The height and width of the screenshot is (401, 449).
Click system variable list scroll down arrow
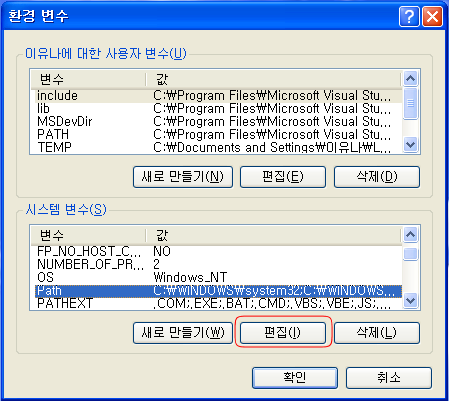tap(410, 301)
